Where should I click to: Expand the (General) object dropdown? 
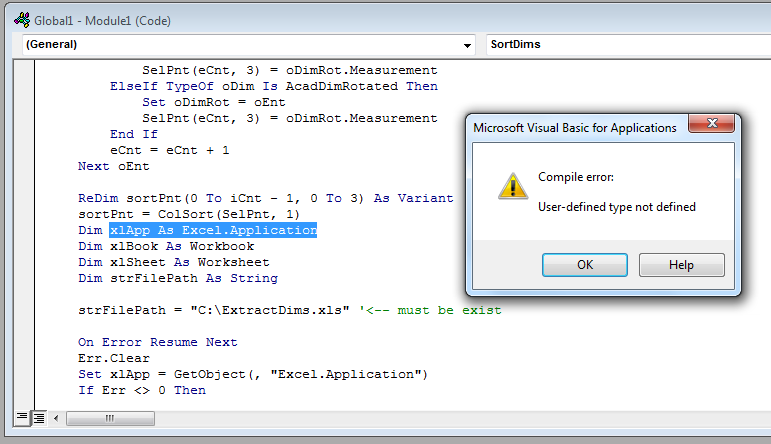coord(467,45)
